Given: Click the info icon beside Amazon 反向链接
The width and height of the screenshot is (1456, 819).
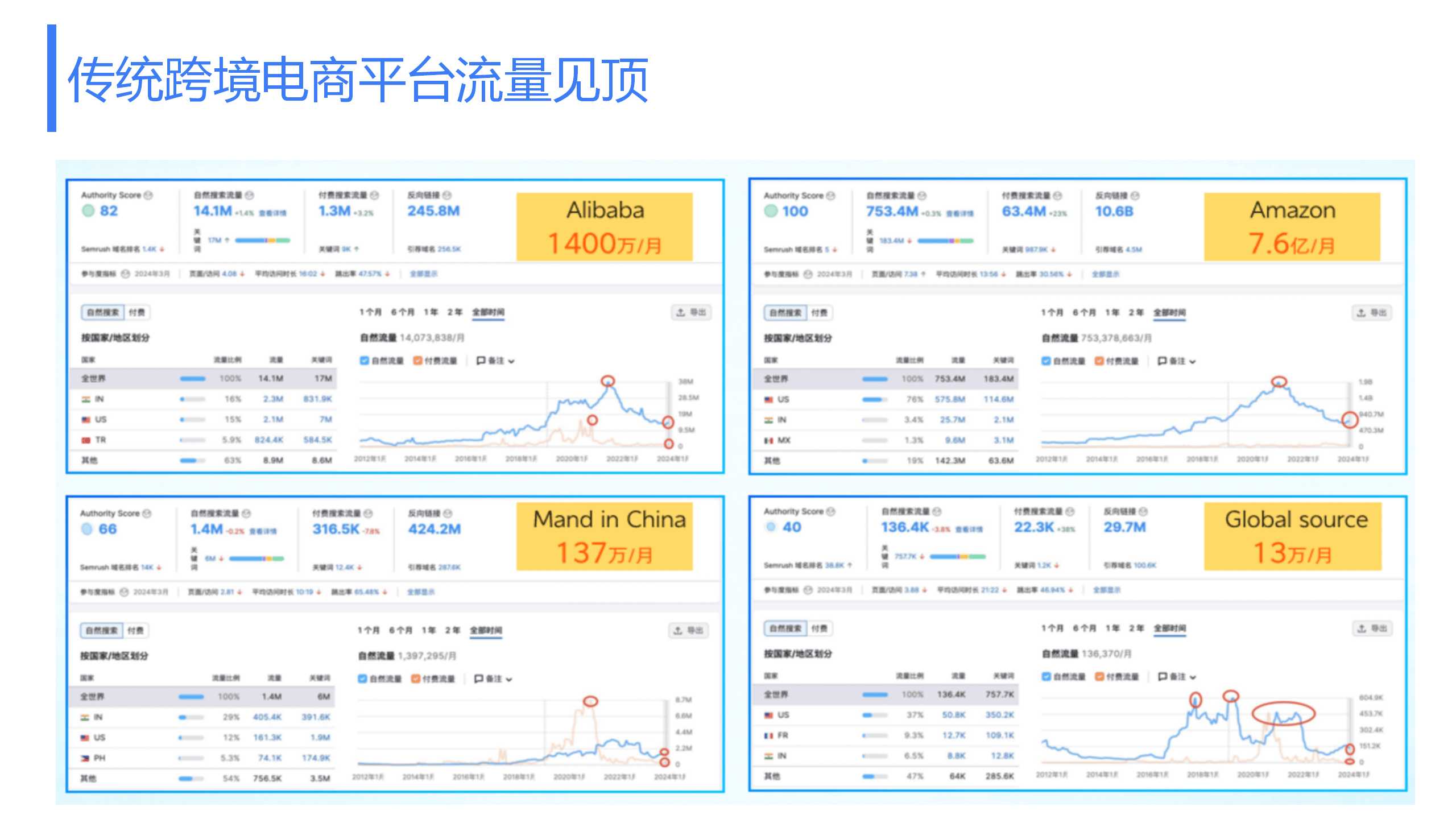Looking at the screenshot, I should pos(1135,196).
